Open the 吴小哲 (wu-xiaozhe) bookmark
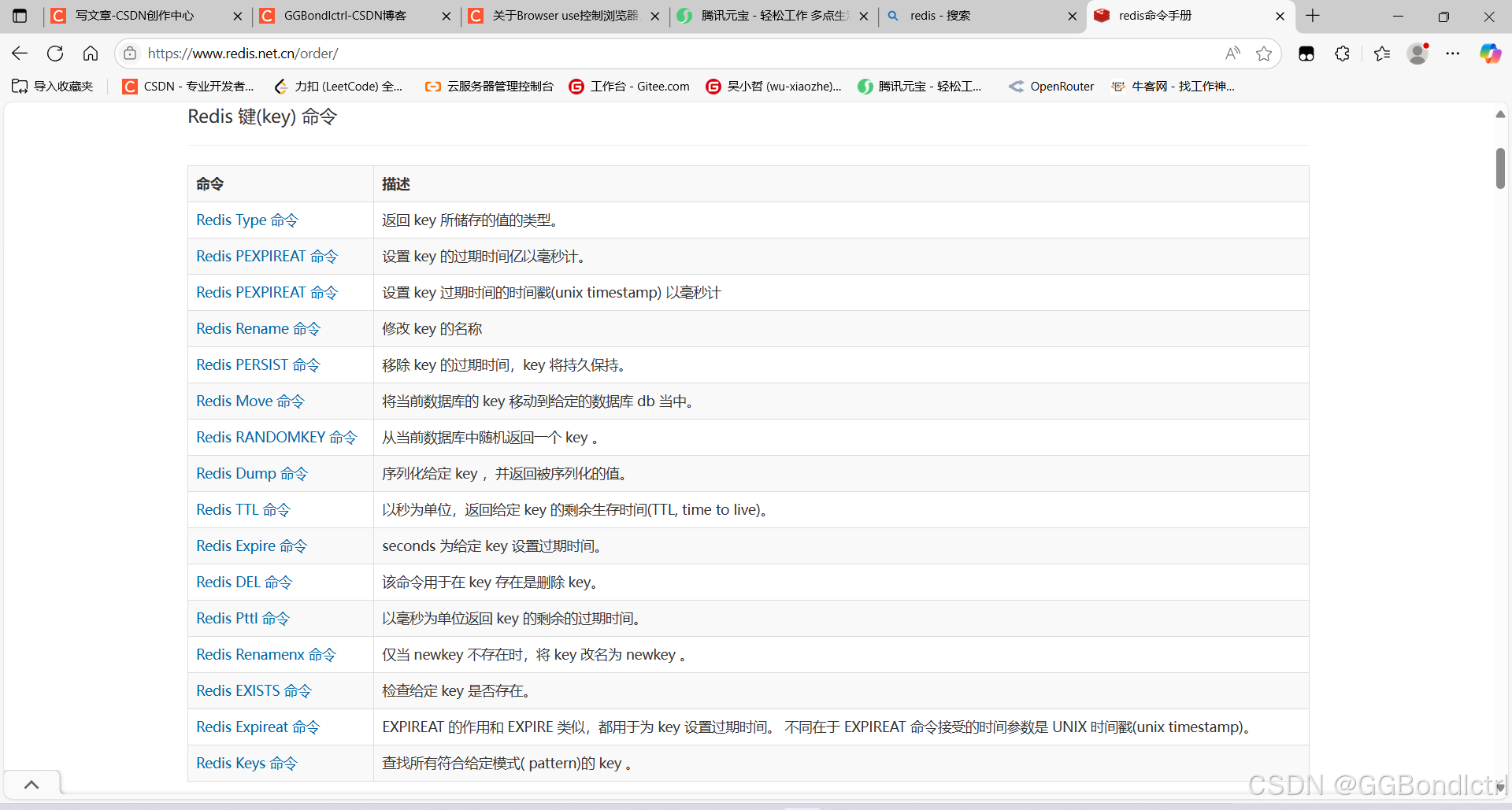The image size is (1512, 810). tap(773, 87)
